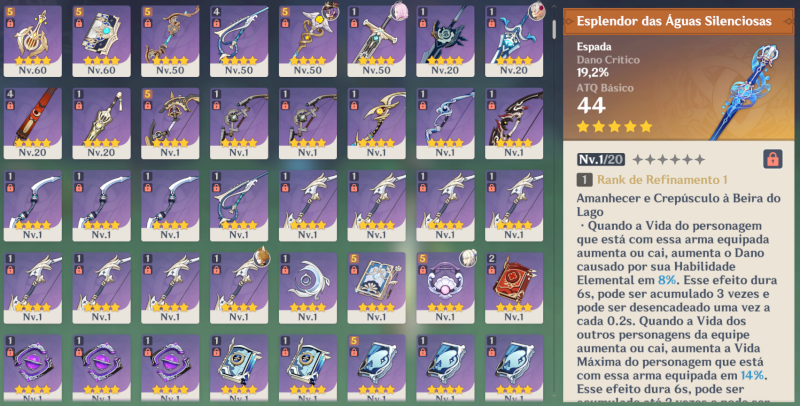Toggle the lock icon on the Nv.60 lyre card

(10, 23)
